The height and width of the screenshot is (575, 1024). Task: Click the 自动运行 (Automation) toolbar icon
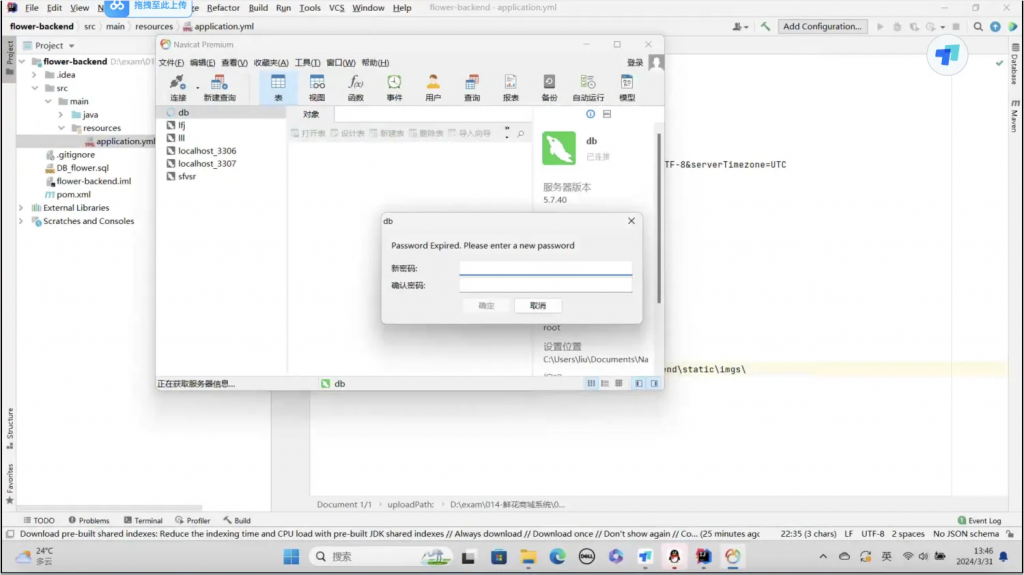tap(588, 86)
